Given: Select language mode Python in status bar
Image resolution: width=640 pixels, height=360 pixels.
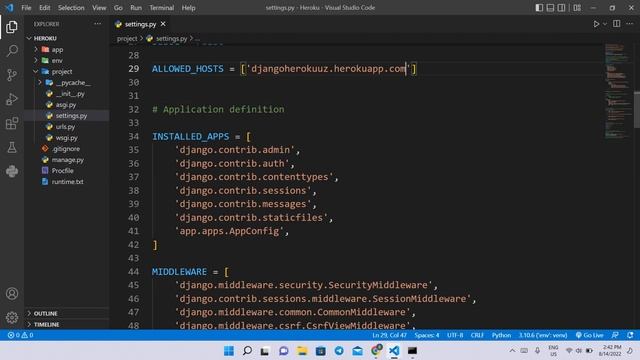Looking at the screenshot, I should [501, 335].
